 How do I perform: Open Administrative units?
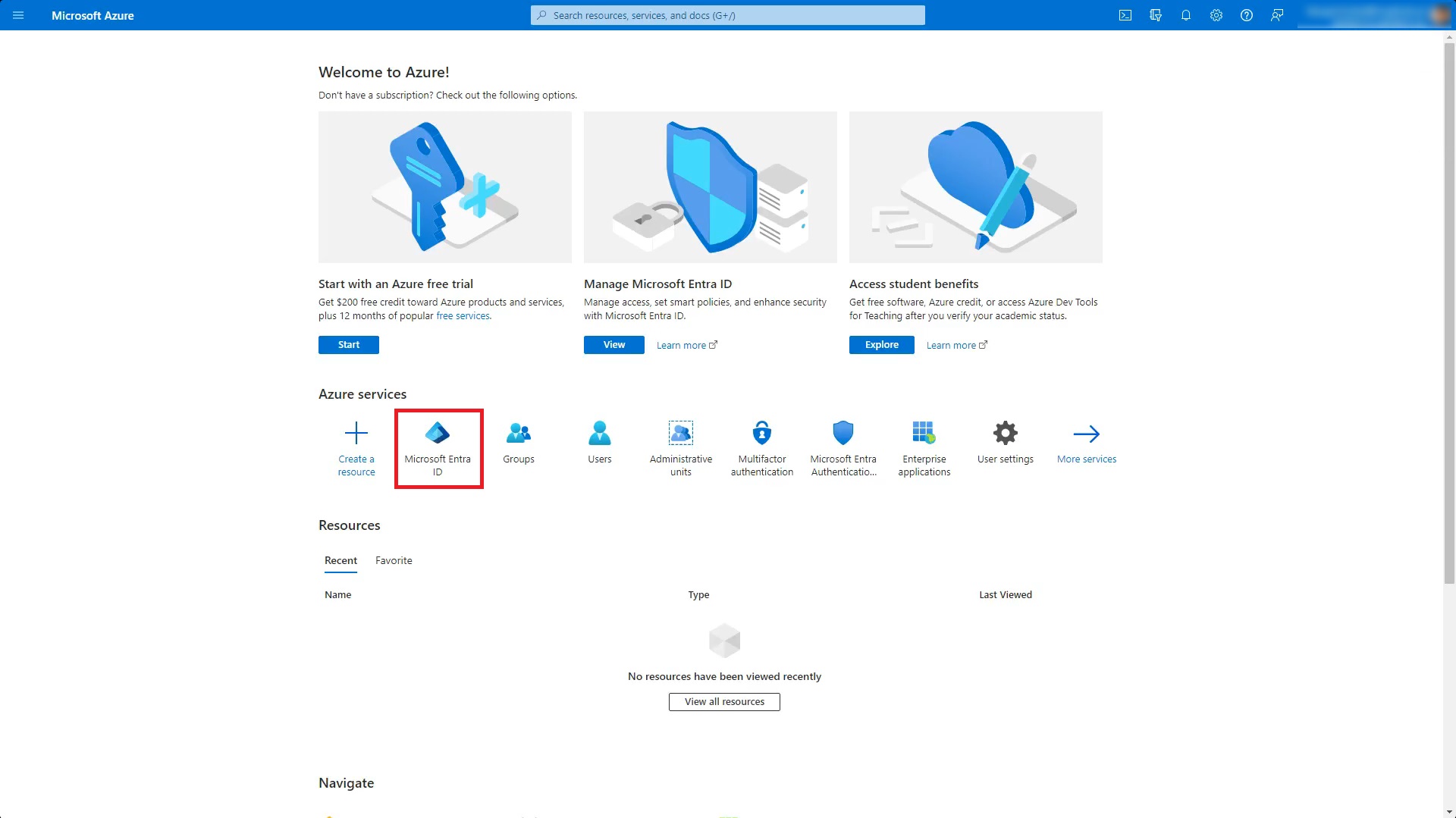coord(680,447)
